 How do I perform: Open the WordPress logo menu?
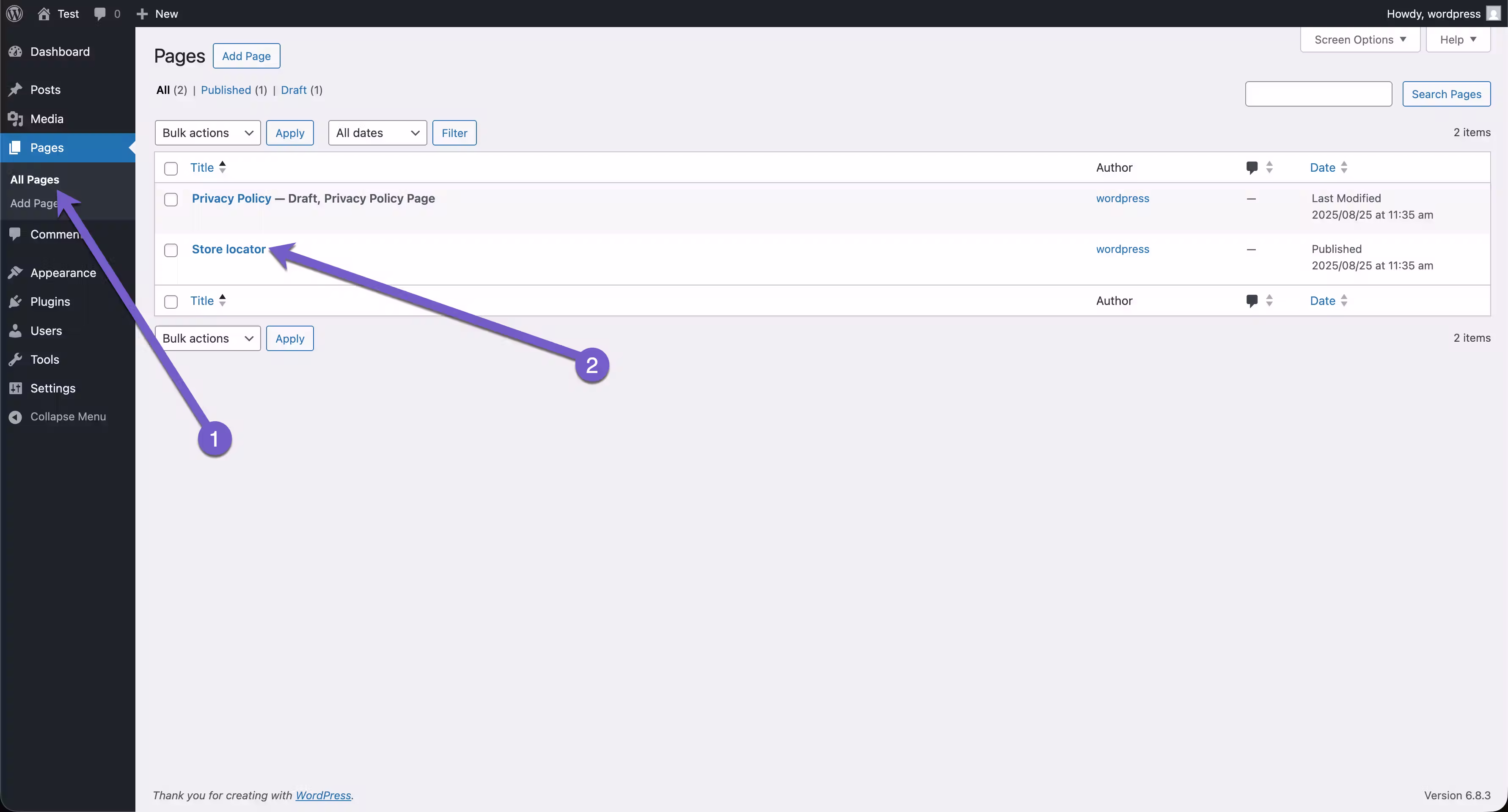14,14
